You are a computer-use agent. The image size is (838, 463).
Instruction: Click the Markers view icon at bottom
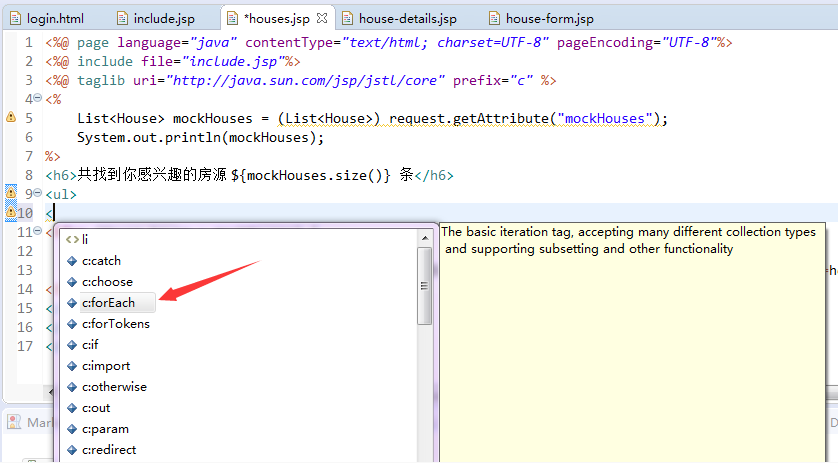pyautogui.click(x=14, y=422)
